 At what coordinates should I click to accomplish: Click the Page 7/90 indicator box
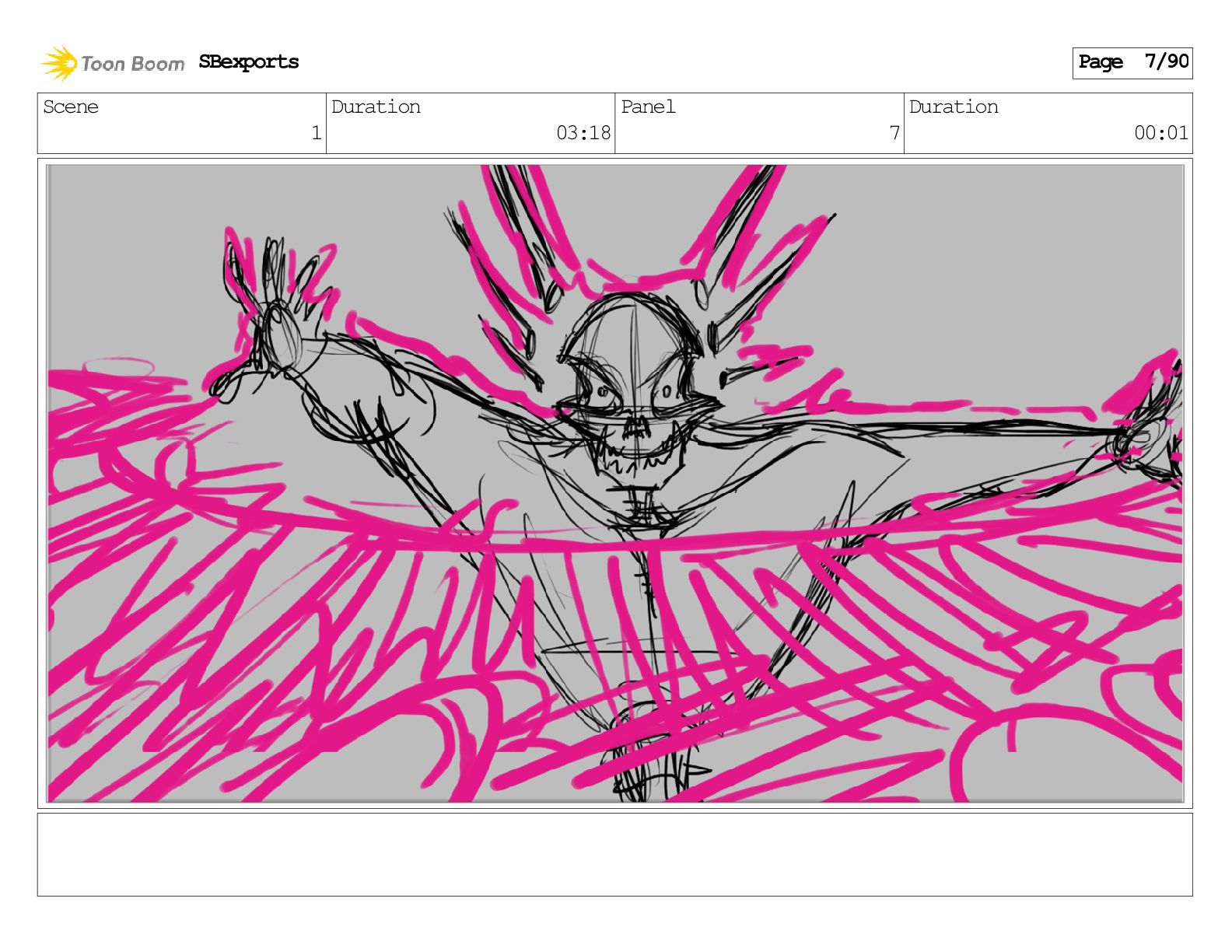[1132, 62]
